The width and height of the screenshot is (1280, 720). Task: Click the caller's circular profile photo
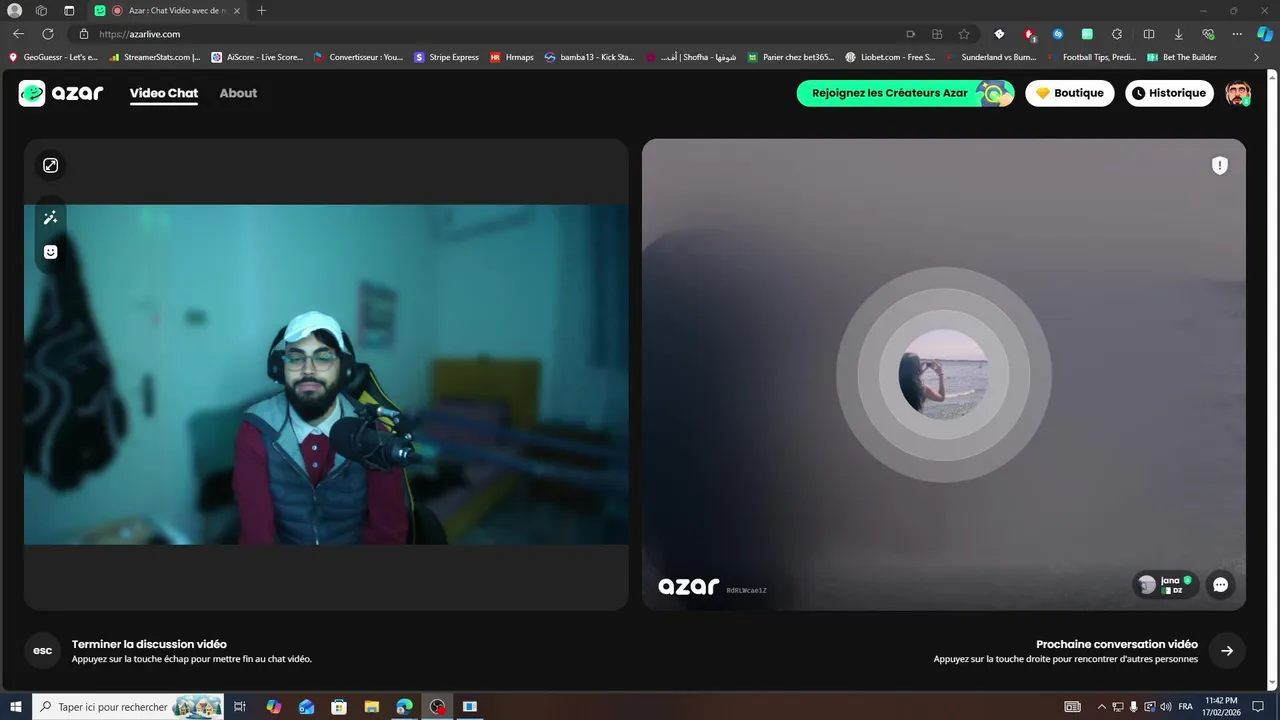pyautogui.click(x=944, y=374)
